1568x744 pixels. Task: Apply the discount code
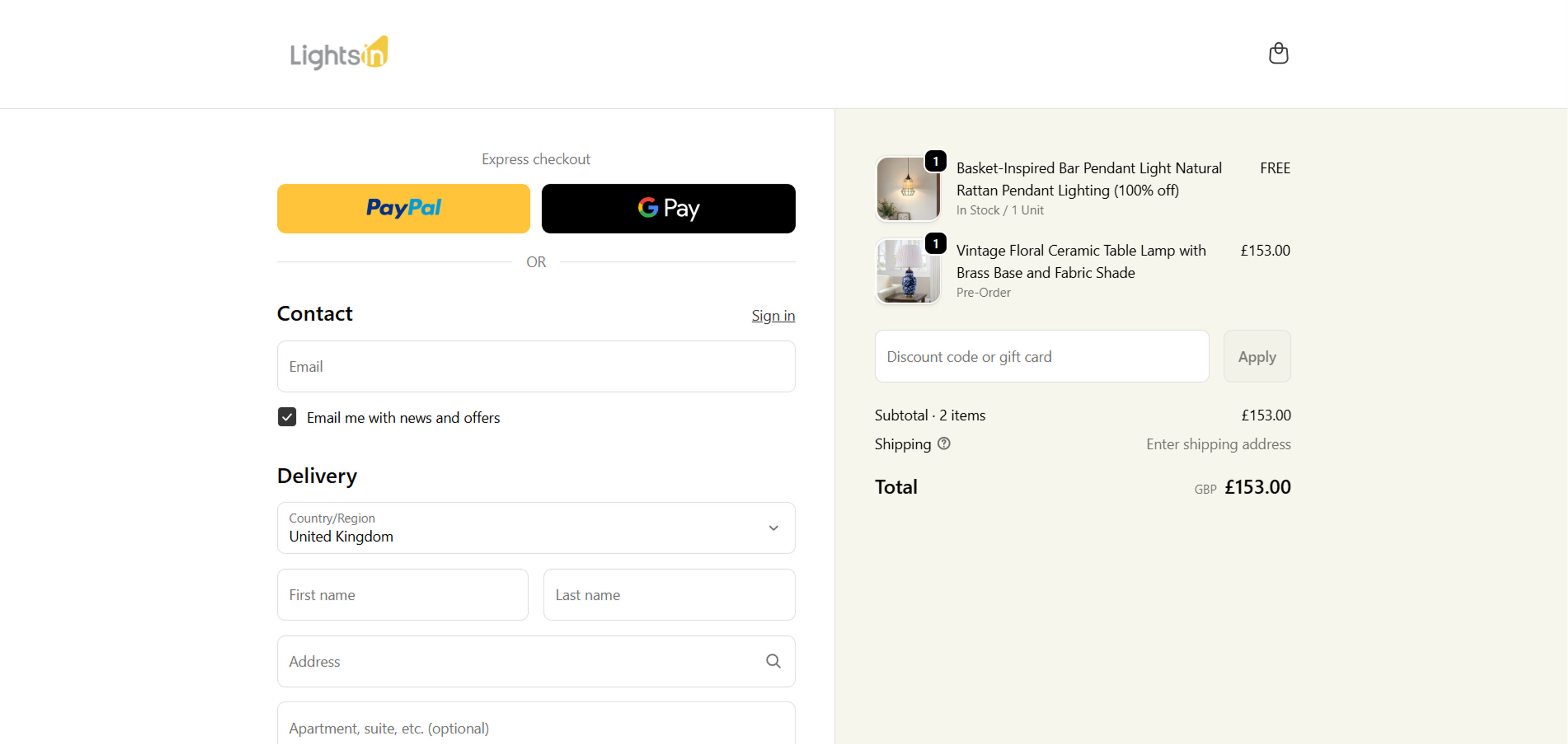tap(1256, 356)
